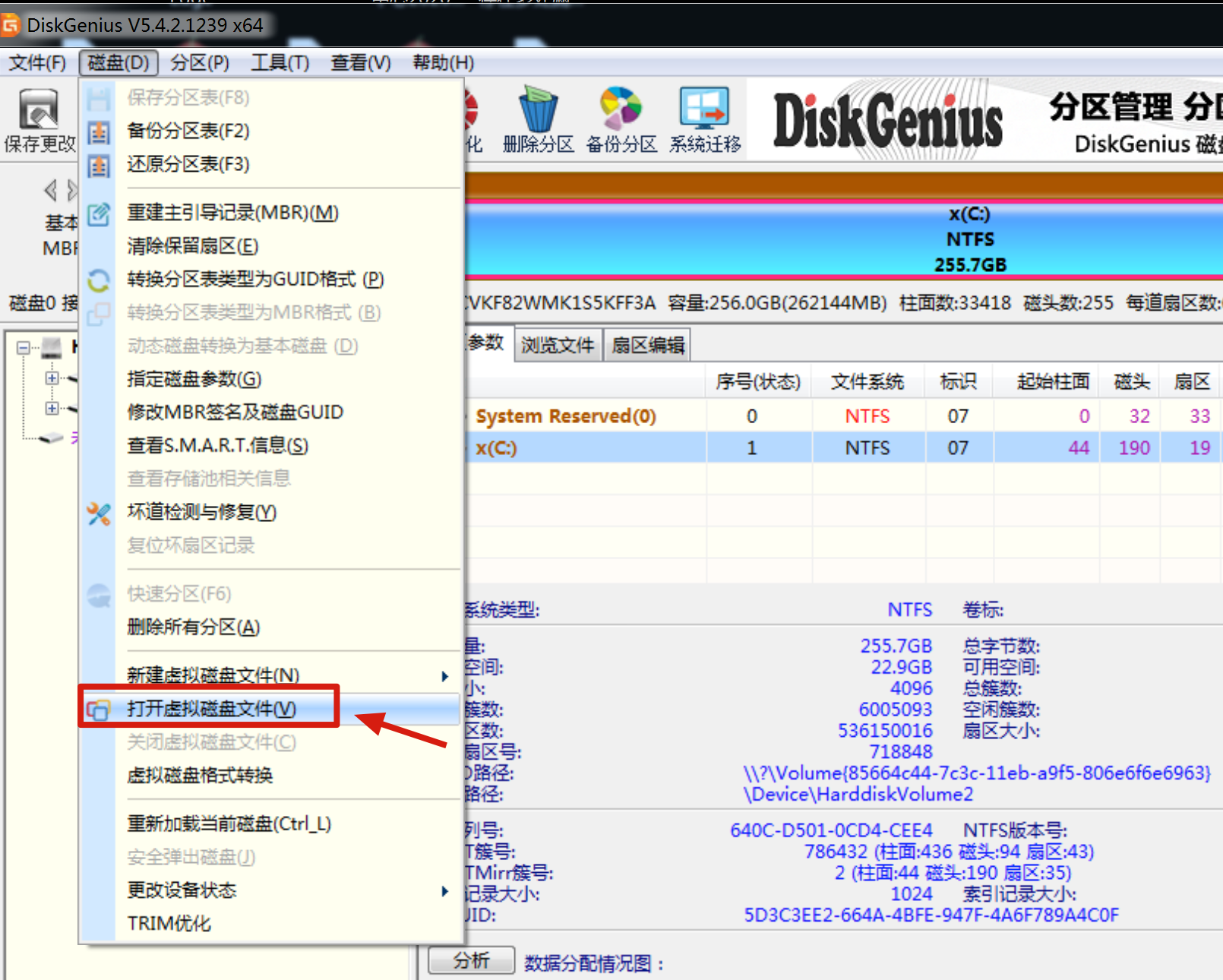The width and height of the screenshot is (1223, 980).
Task: Select 修改MBR签名及磁盘GUID entry
Action: [x=272, y=413]
